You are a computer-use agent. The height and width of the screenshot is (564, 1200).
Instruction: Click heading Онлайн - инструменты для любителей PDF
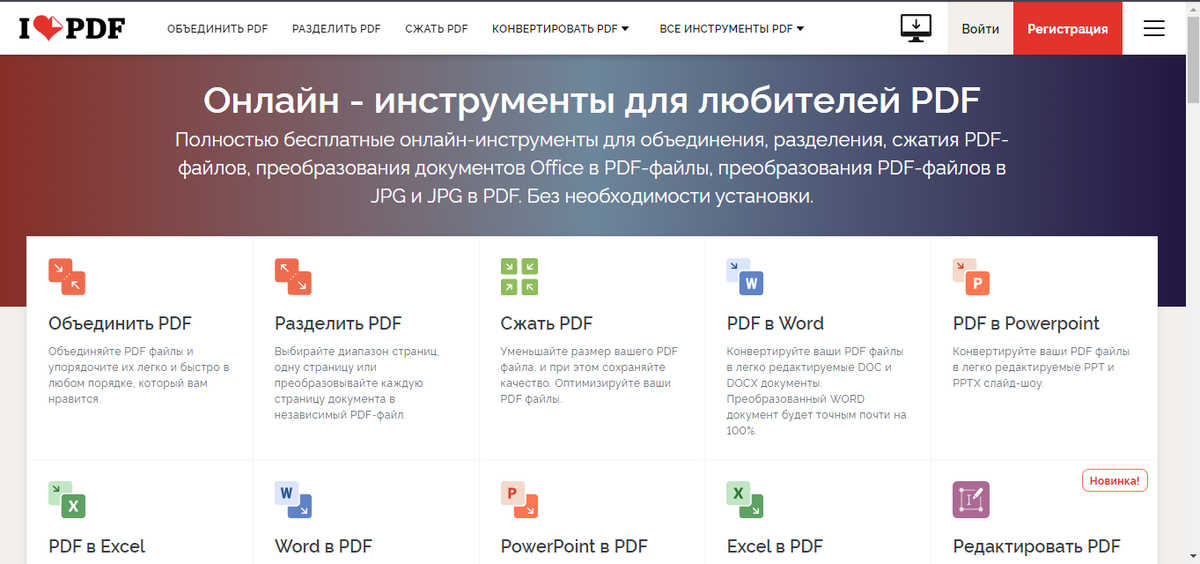click(x=592, y=101)
